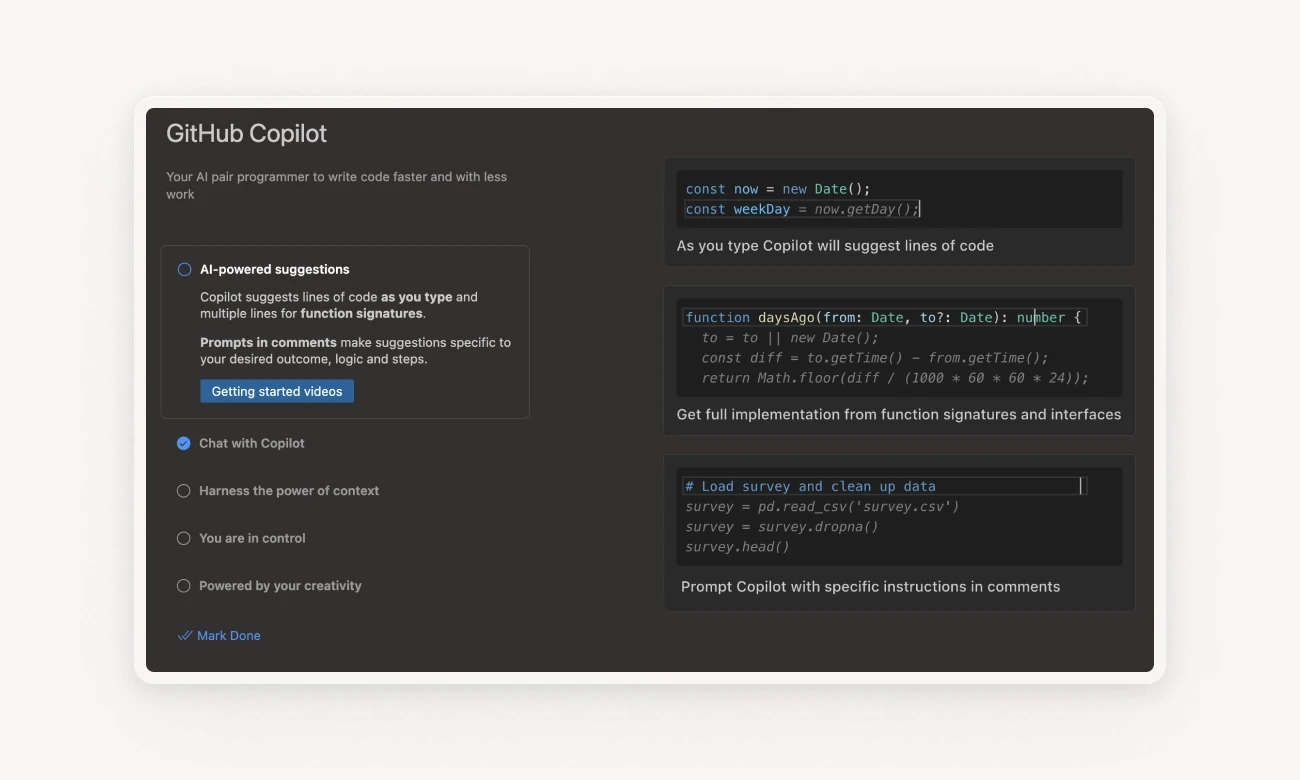
Task: Click the 'Your AI pair programmer' subtitle text
Action: coord(337,186)
